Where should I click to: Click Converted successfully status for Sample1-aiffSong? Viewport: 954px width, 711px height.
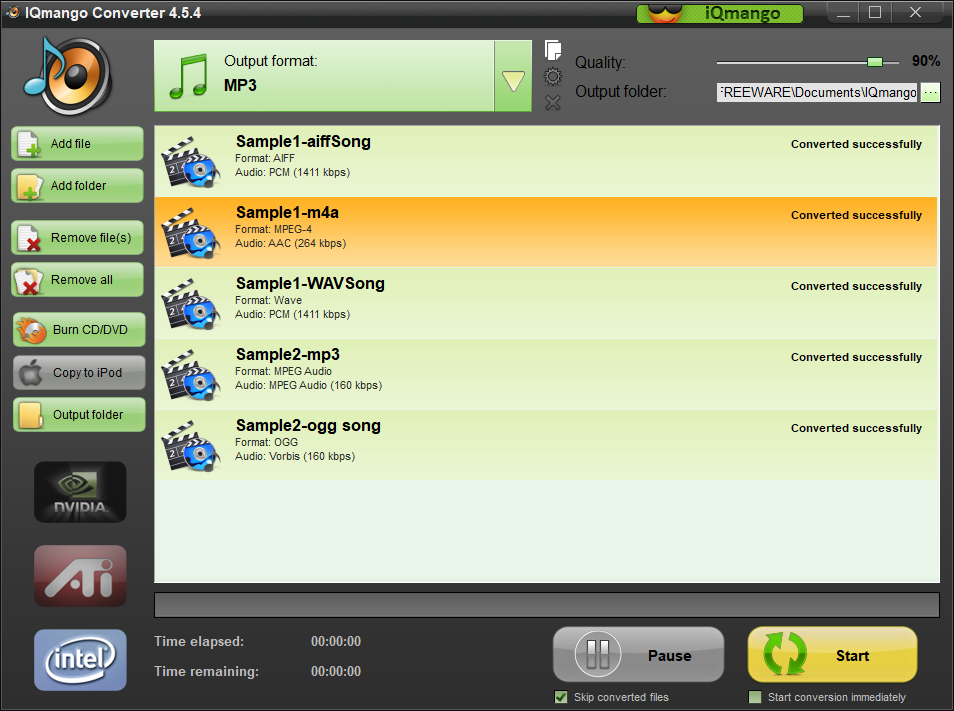pyautogui.click(x=856, y=144)
